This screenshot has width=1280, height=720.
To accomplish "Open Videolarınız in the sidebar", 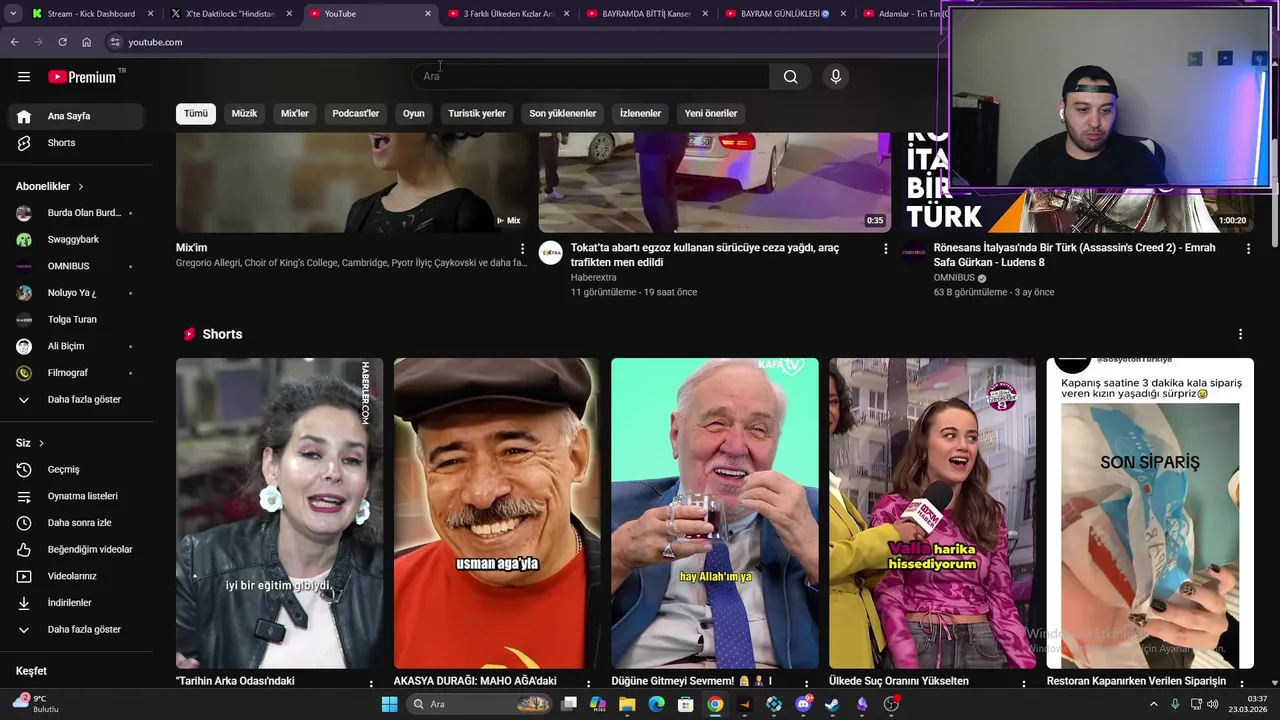I will click(77, 576).
